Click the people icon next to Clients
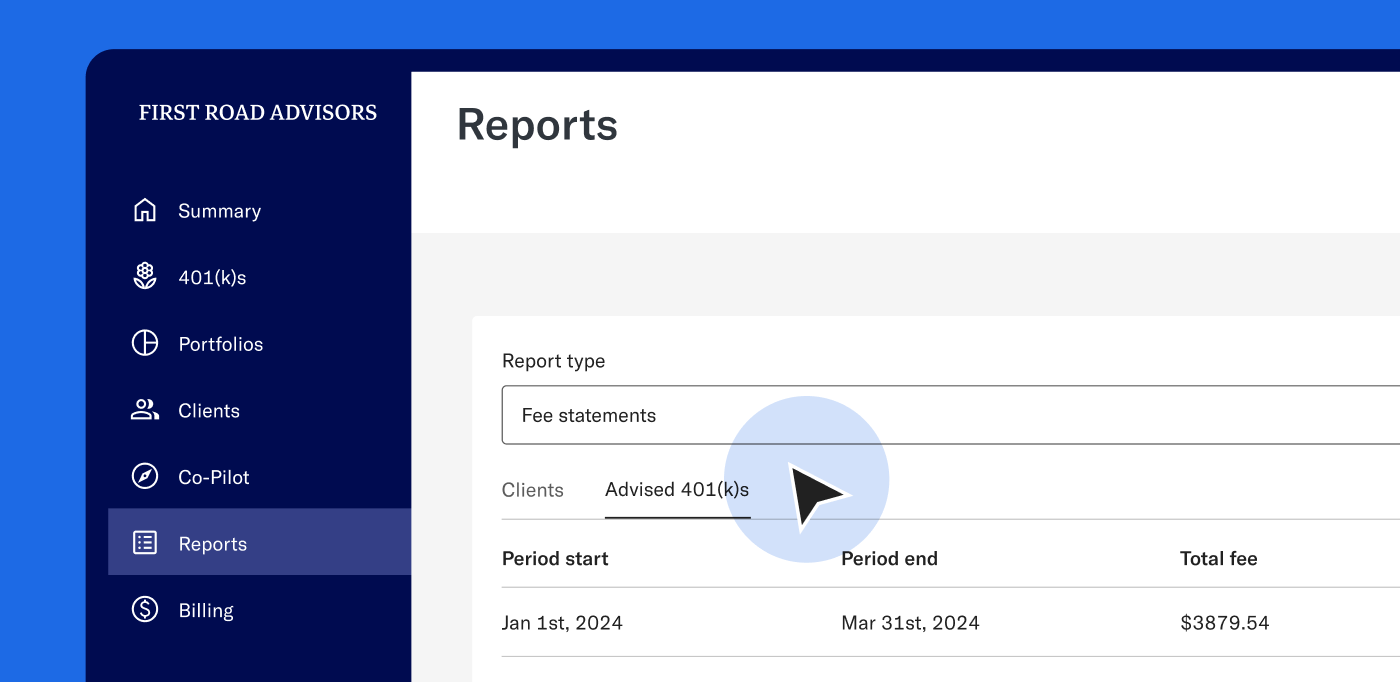This screenshot has width=1400, height=682. coord(145,410)
